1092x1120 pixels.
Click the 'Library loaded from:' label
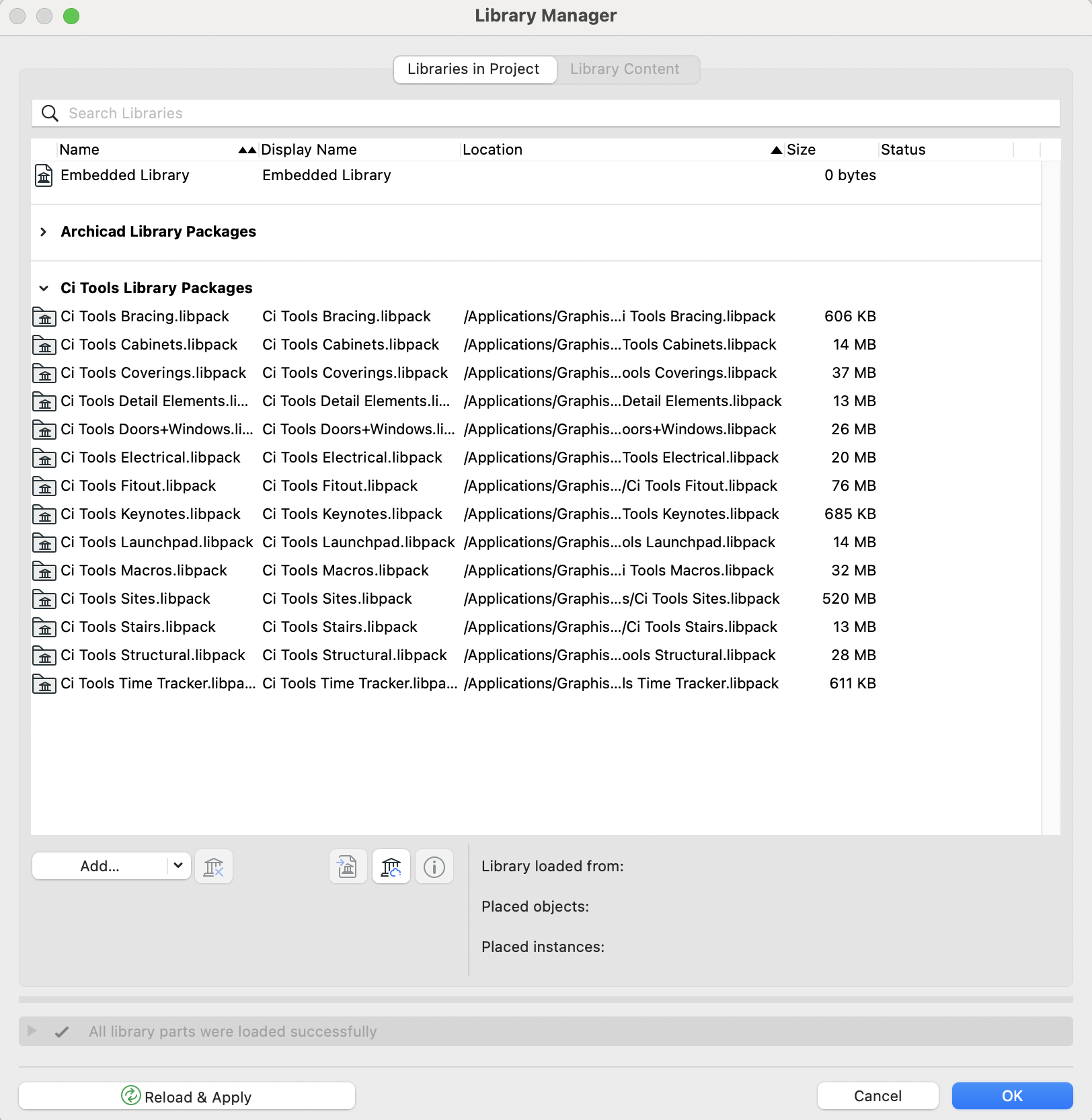coord(553,867)
